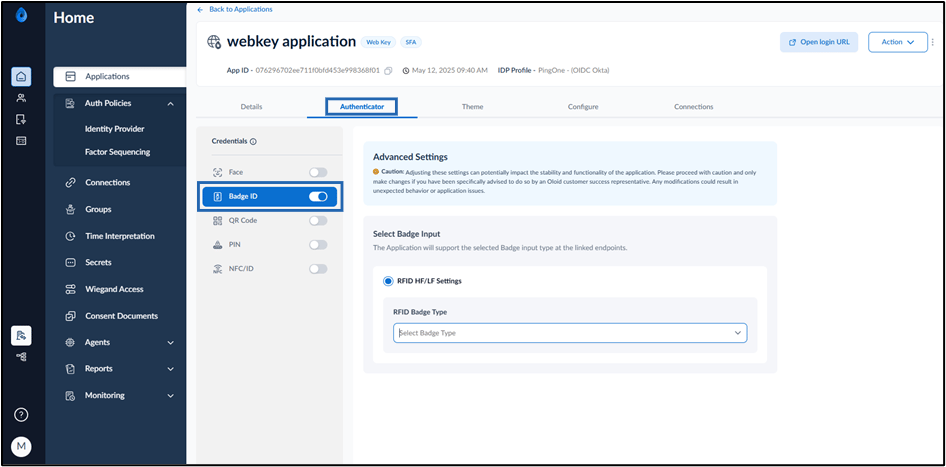
Task: Click the Applications menu icon
Action: pos(71,77)
